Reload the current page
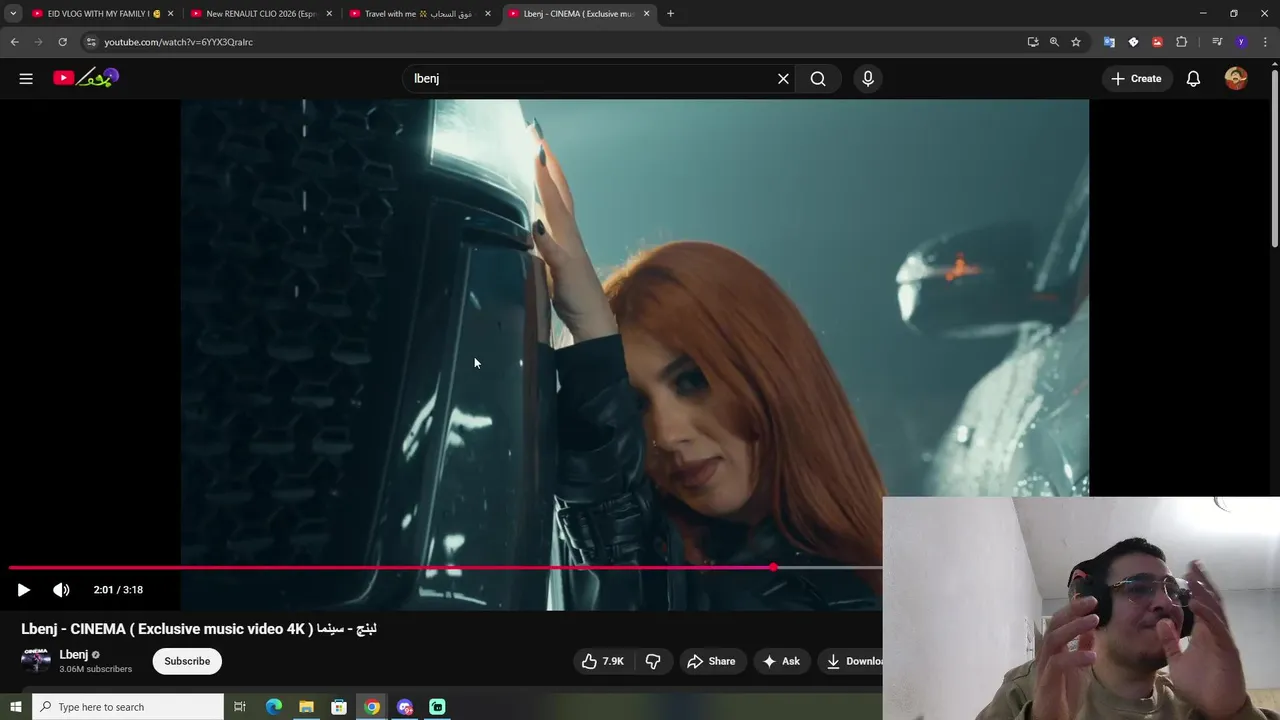1280x720 pixels. point(62,42)
